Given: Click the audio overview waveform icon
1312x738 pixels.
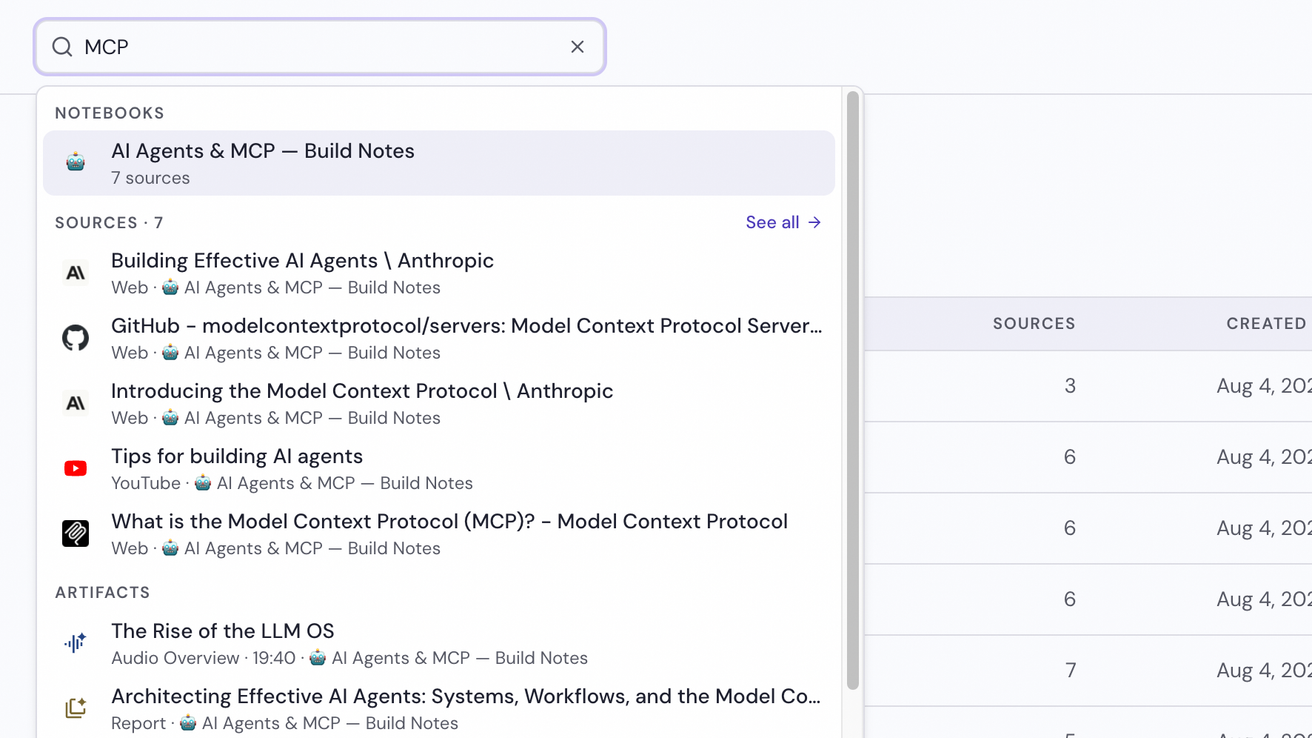Looking at the screenshot, I should pyautogui.click(x=75, y=643).
